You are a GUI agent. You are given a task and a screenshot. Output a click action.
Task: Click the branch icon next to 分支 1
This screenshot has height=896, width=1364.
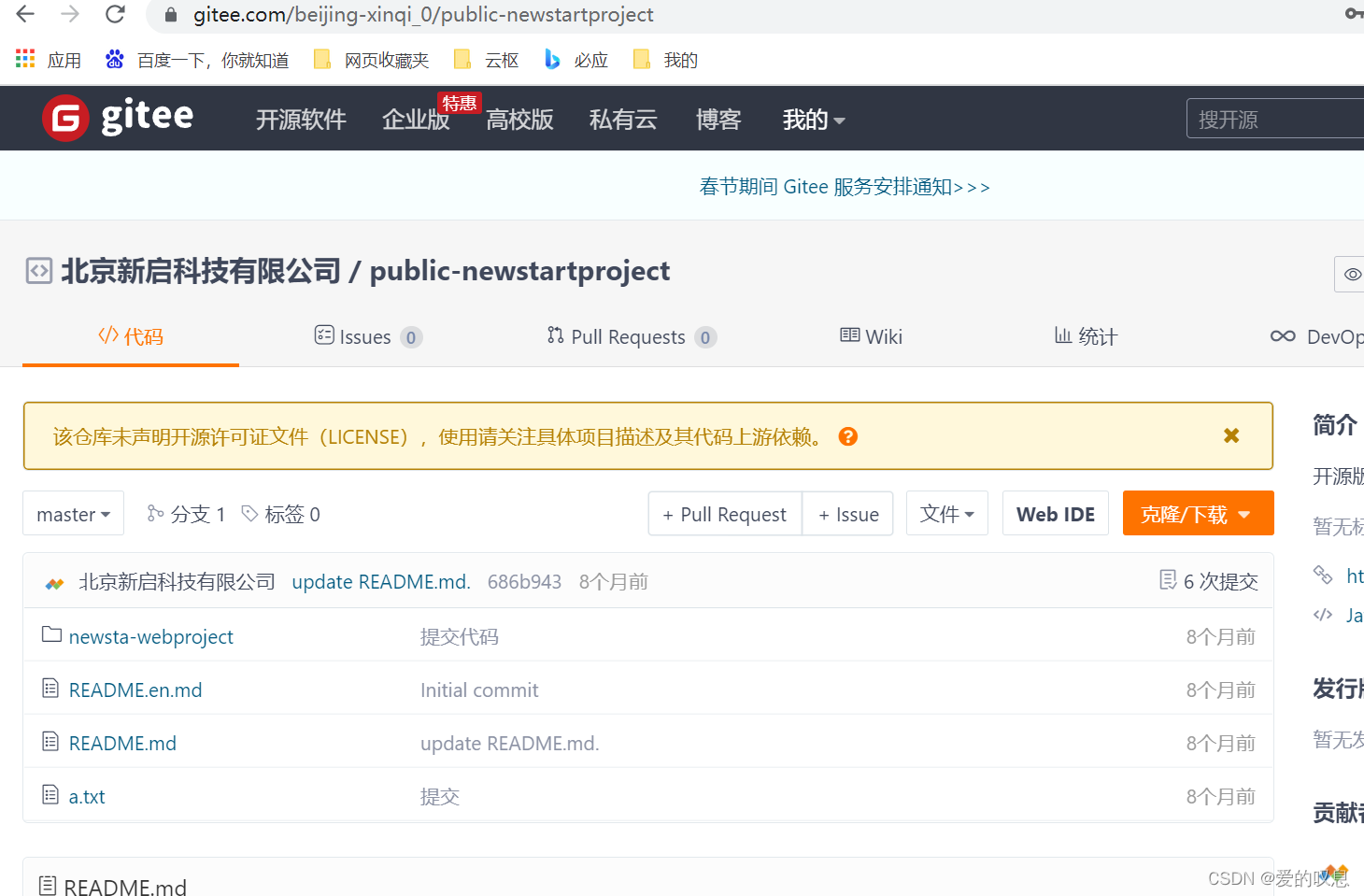[x=155, y=513]
